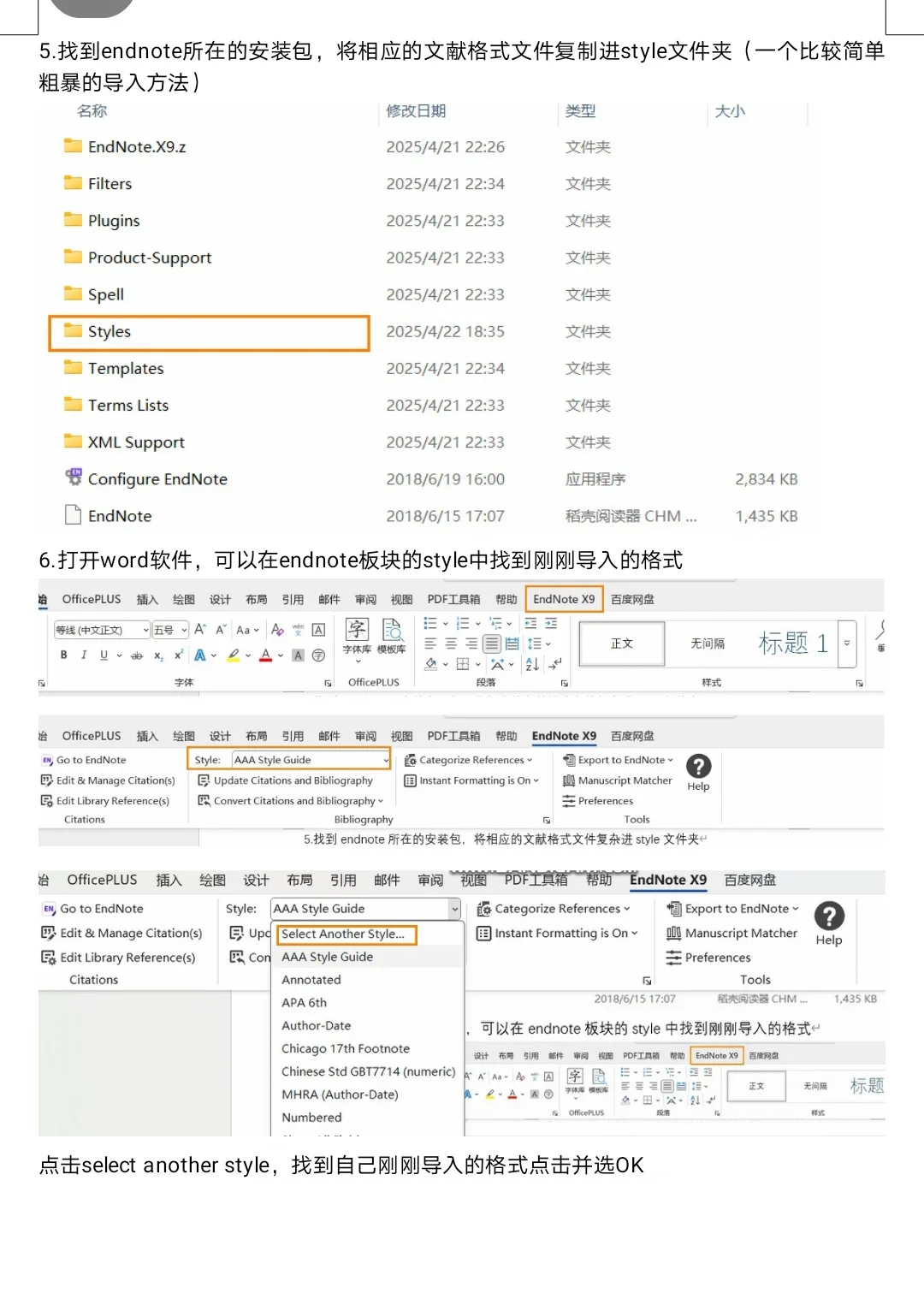Screen dimensions: 924x1299
Task: Click Edit & Manage Citation(s) in the middle ribbon
Action: click(108, 780)
